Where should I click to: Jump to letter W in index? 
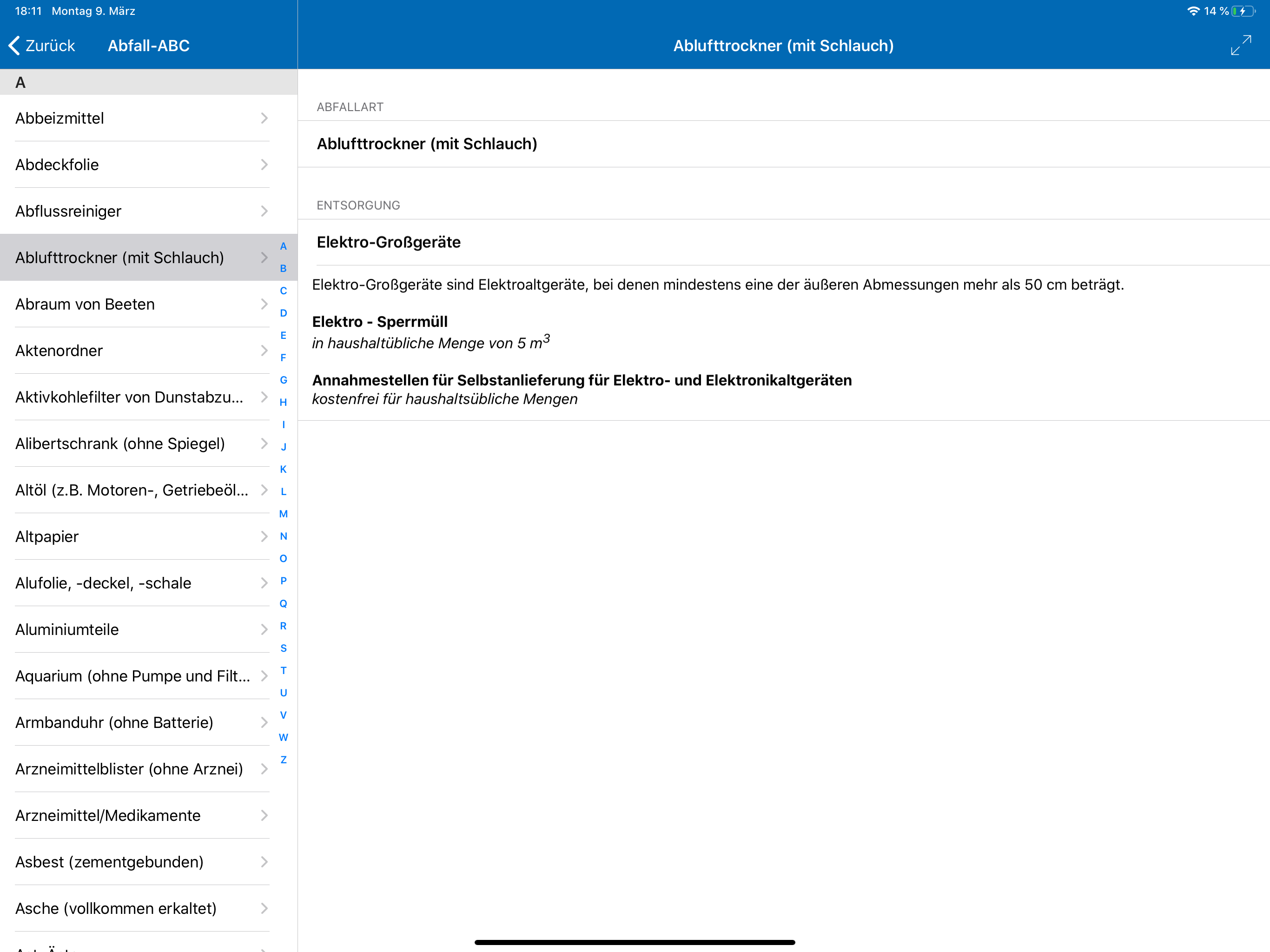283,738
